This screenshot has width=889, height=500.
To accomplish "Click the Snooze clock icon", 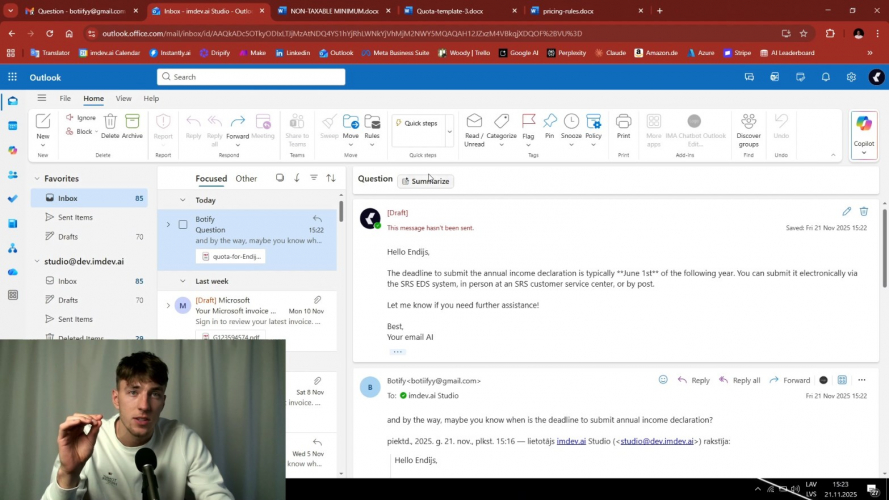I will pyautogui.click(x=571, y=121).
